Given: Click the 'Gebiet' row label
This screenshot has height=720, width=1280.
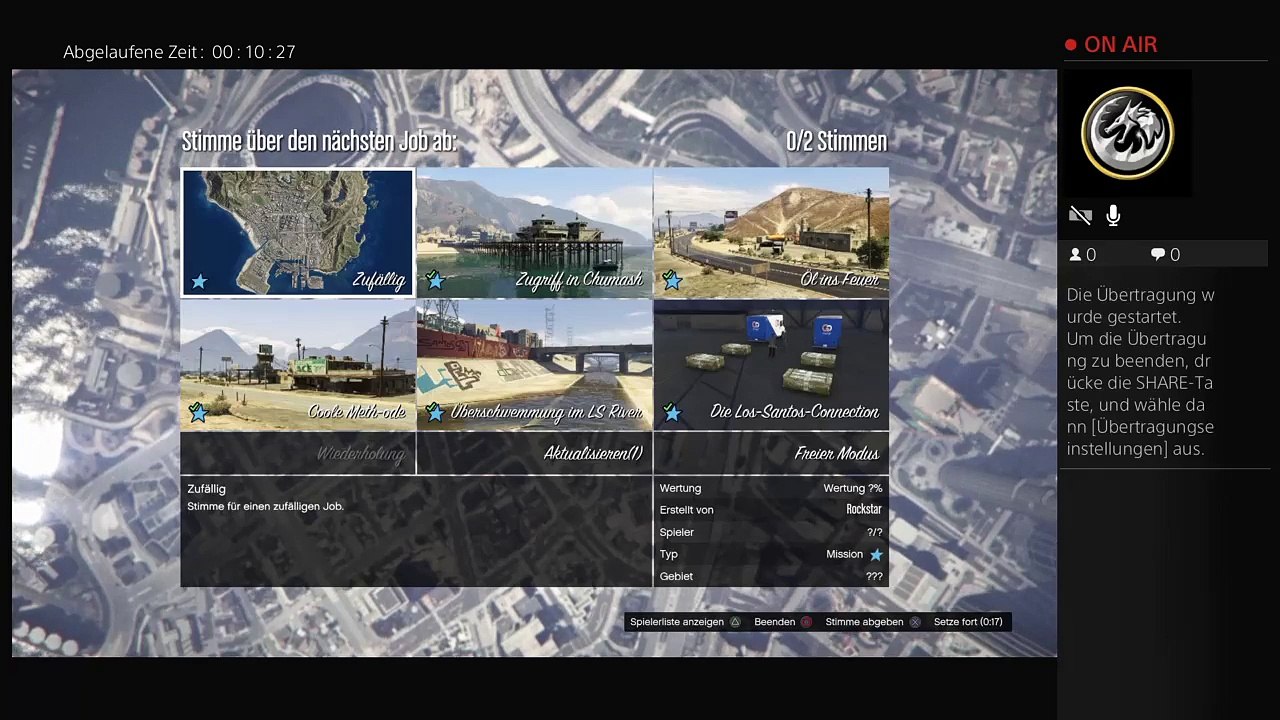Looking at the screenshot, I should (x=676, y=576).
